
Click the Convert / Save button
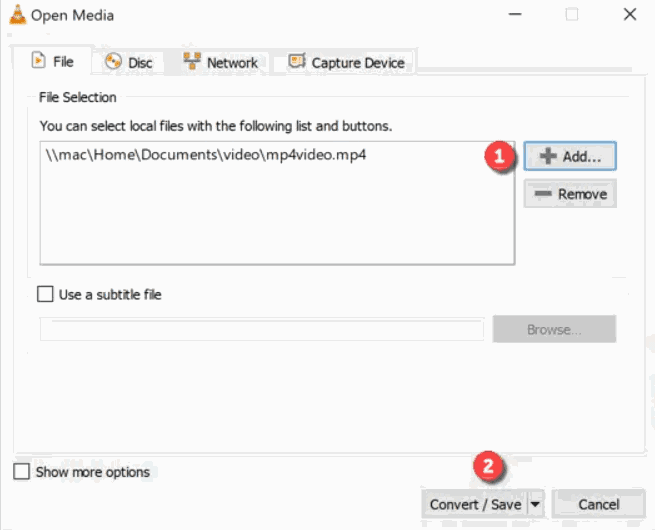pyautogui.click(x=475, y=504)
